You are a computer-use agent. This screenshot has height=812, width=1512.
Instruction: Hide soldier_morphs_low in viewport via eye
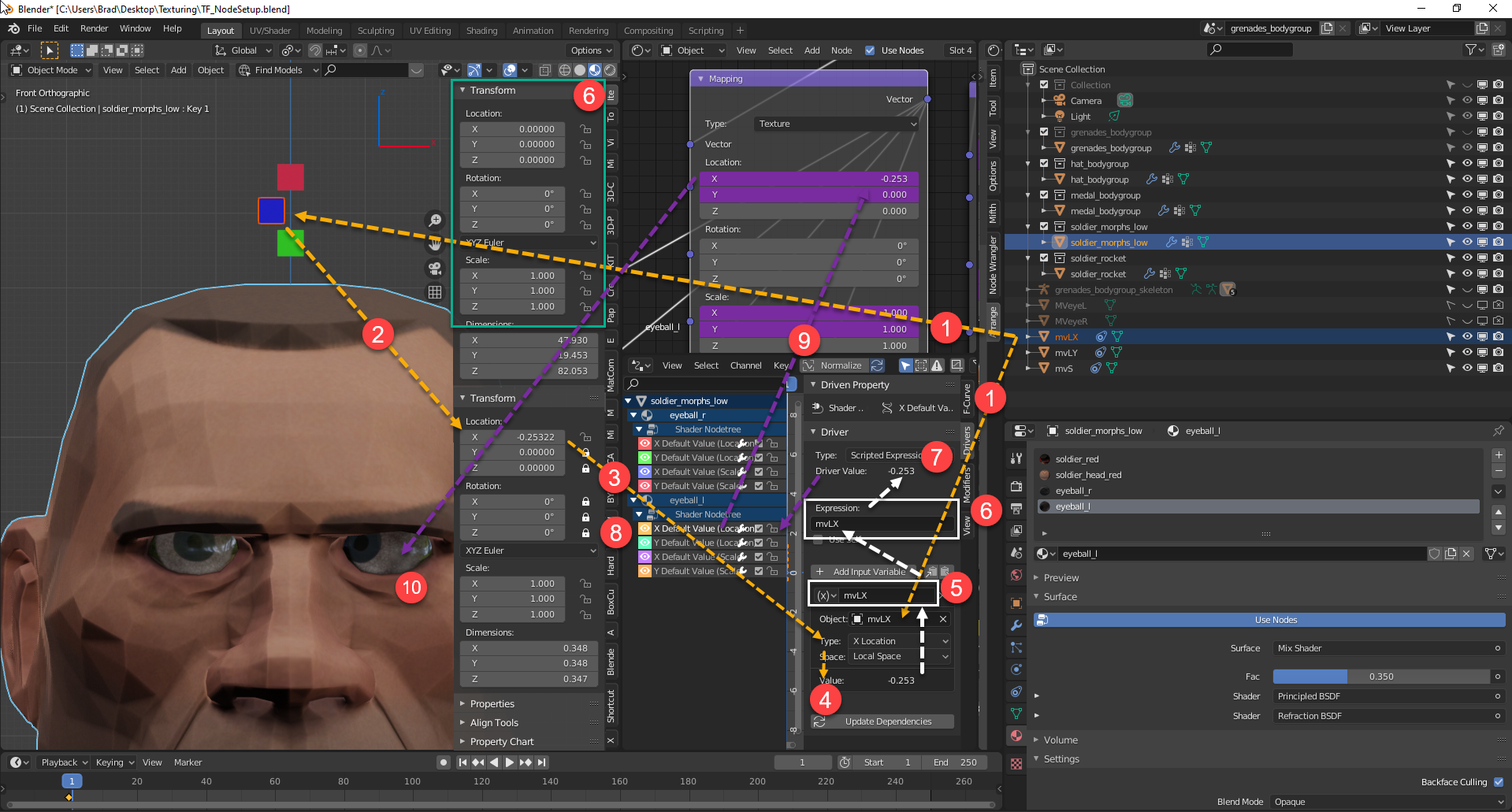coord(1467,243)
